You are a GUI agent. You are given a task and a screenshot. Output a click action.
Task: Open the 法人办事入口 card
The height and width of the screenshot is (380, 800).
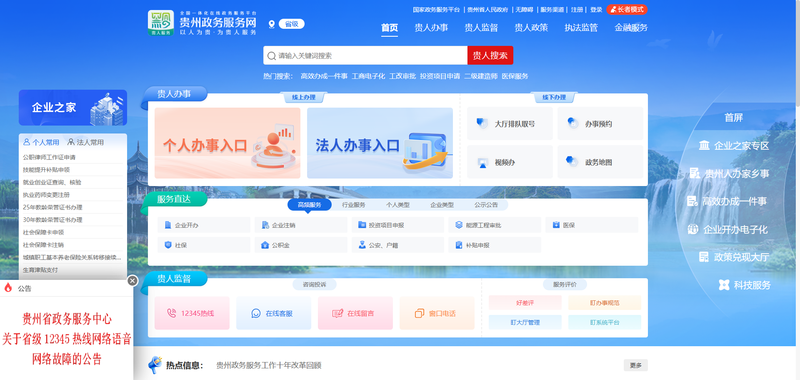[380, 143]
